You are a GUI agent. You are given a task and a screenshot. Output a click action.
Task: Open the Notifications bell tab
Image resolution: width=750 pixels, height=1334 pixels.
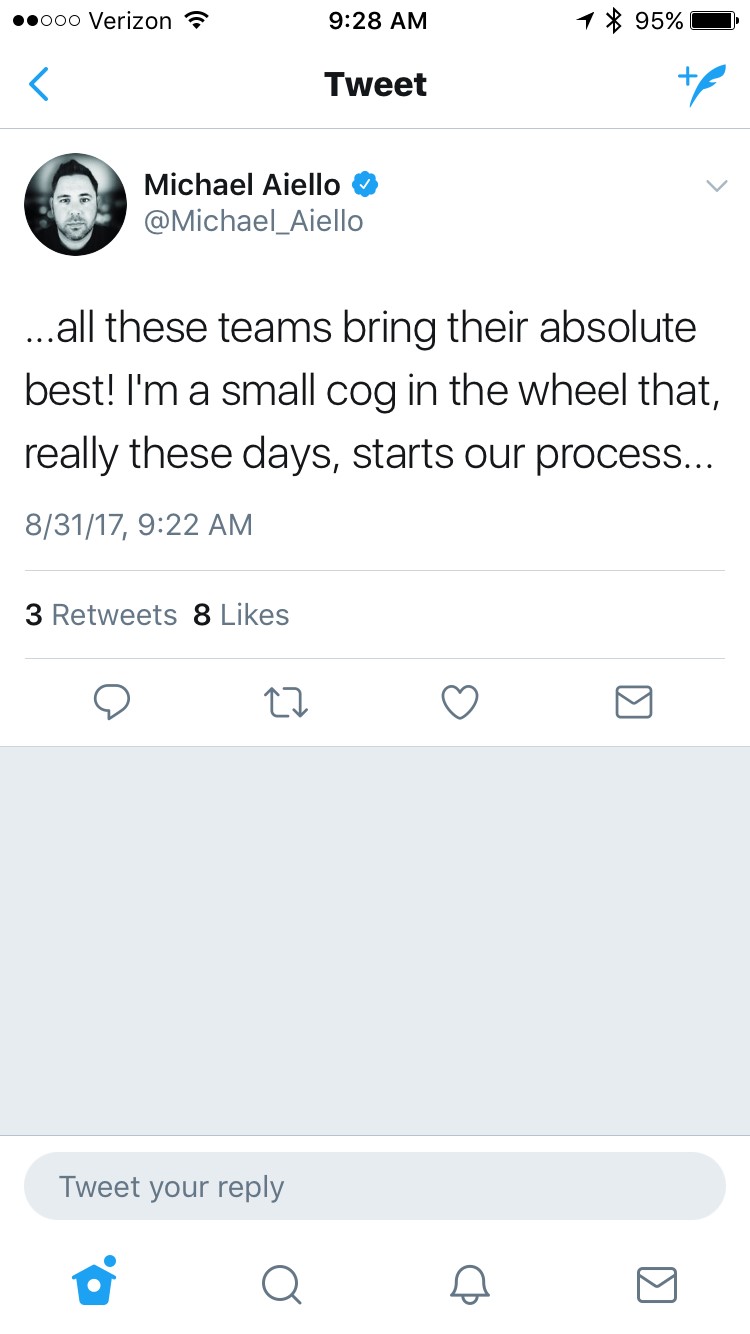pos(468,1284)
